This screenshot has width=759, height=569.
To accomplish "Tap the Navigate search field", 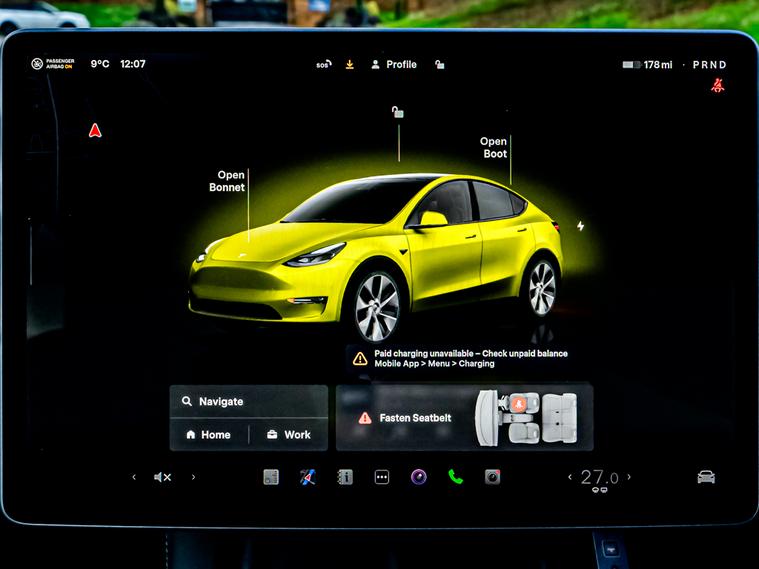I will click(x=248, y=401).
